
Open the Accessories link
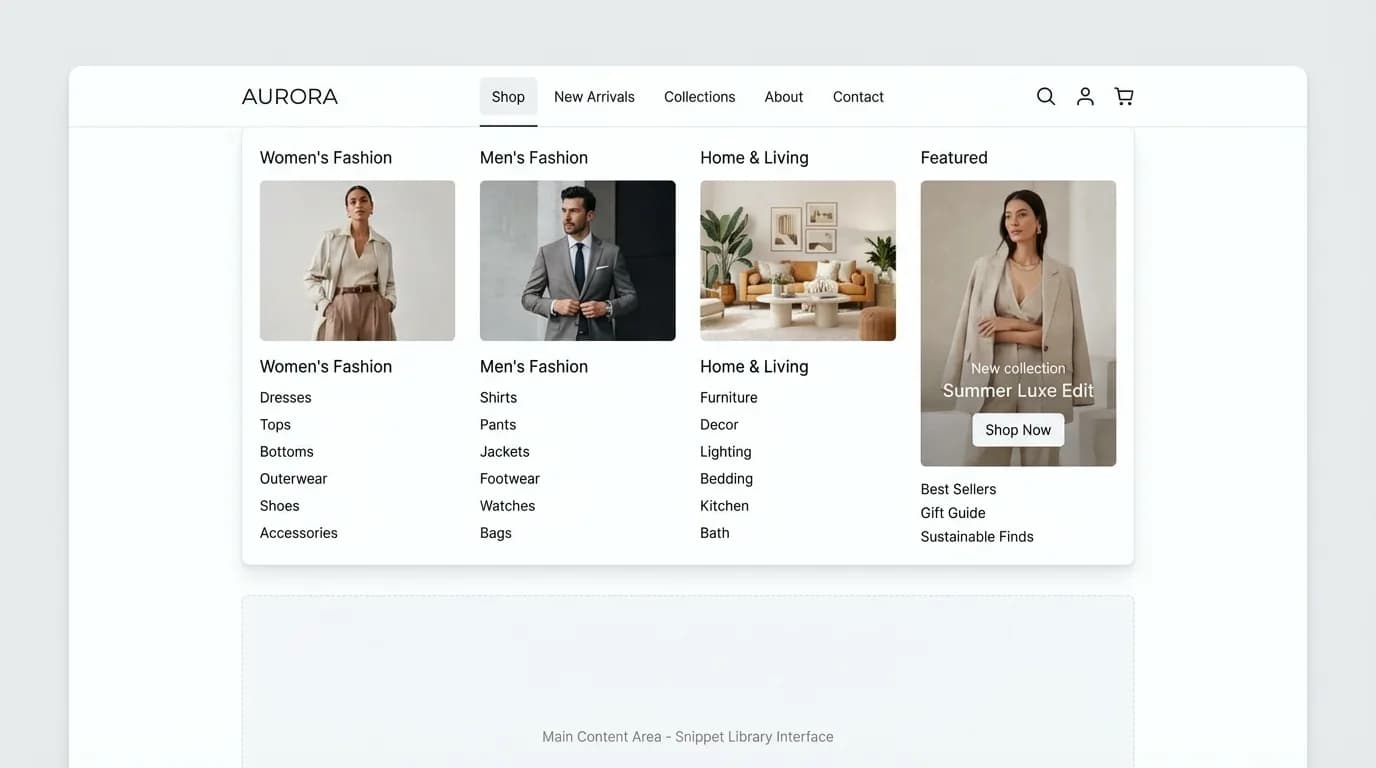click(x=299, y=533)
